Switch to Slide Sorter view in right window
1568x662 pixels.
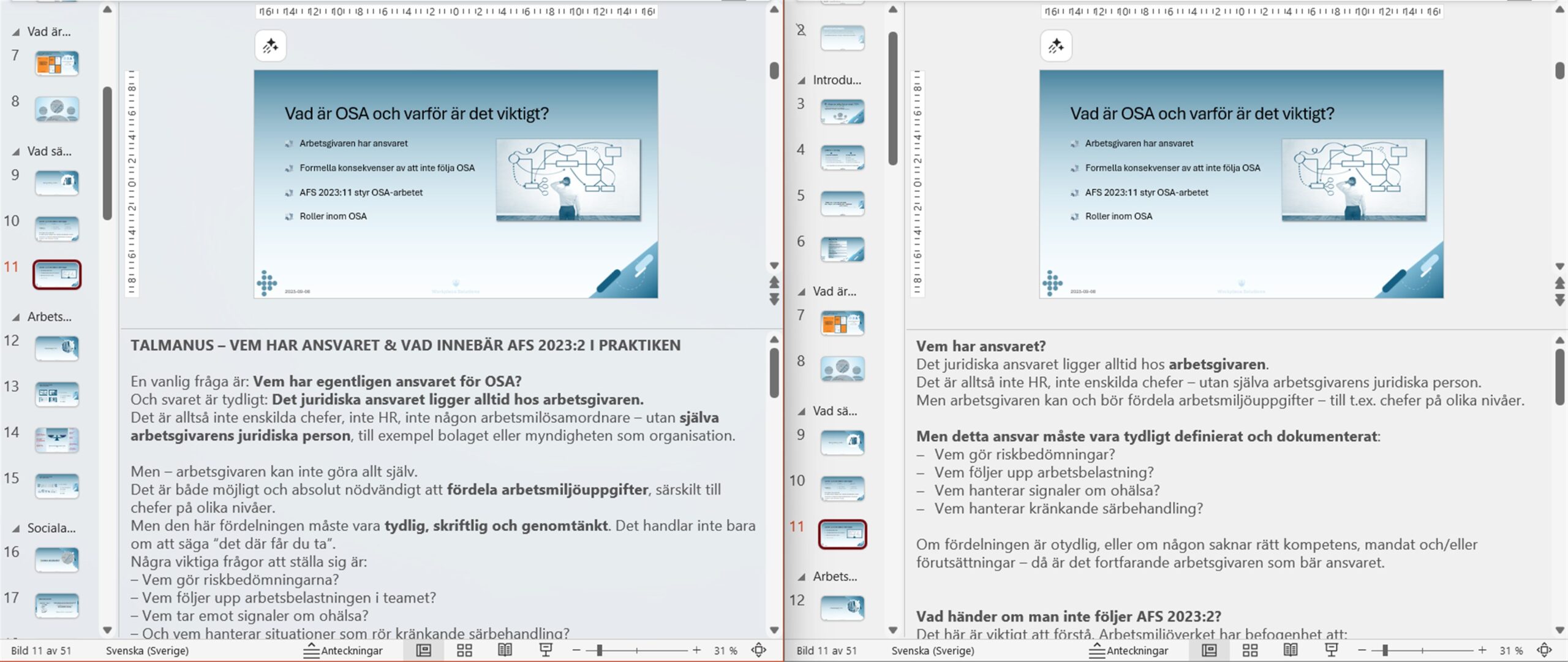point(1249,650)
